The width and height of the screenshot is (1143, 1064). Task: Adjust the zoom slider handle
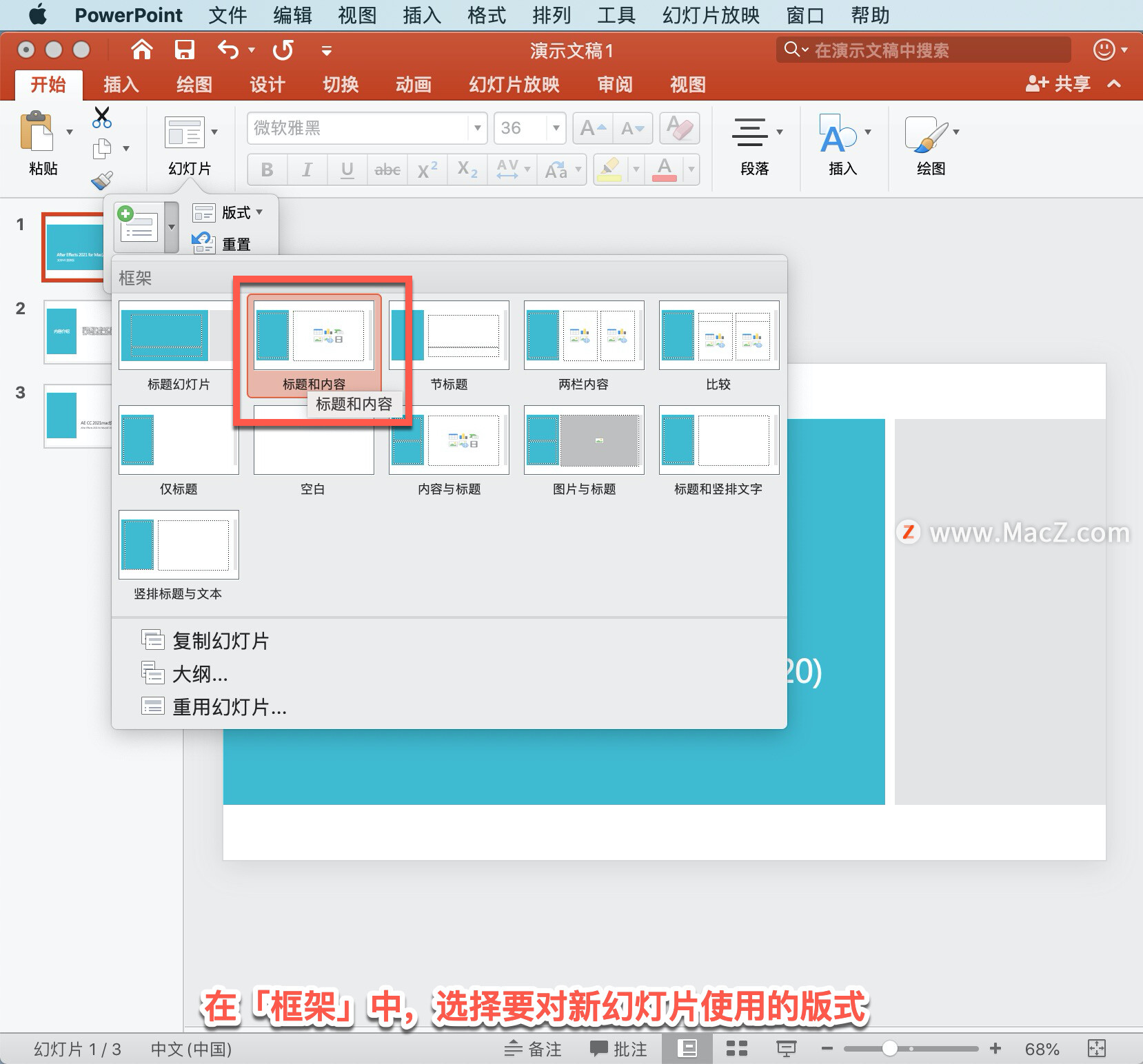[890, 1049]
